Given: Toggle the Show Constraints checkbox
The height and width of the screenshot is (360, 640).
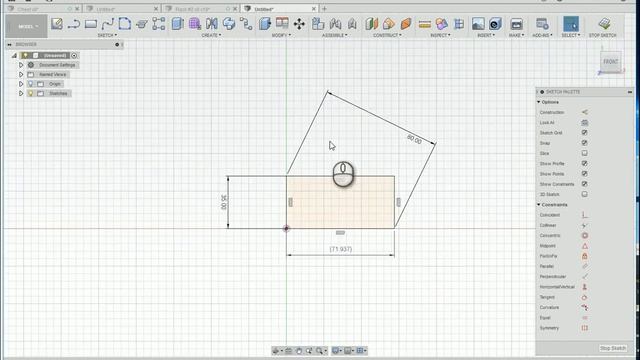Looking at the screenshot, I should tap(584, 184).
